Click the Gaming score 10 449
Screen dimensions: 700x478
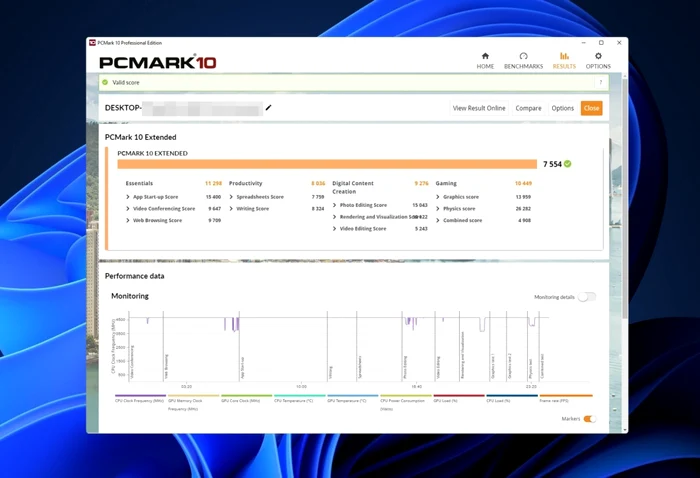tap(523, 183)
